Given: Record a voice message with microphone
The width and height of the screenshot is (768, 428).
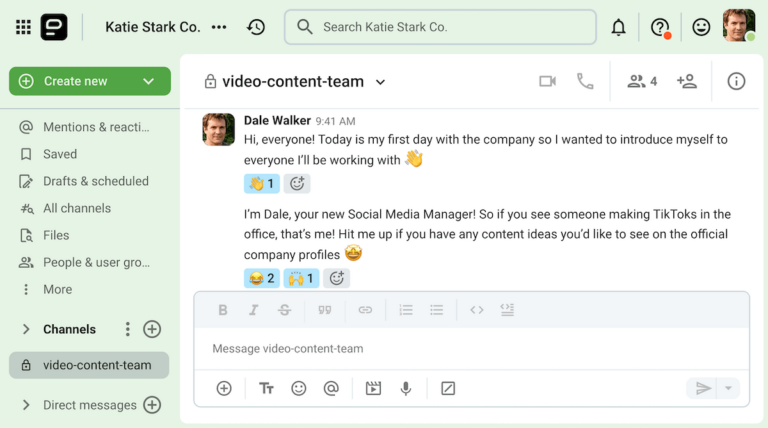Looking at the screenshot, I should point(406,388).
